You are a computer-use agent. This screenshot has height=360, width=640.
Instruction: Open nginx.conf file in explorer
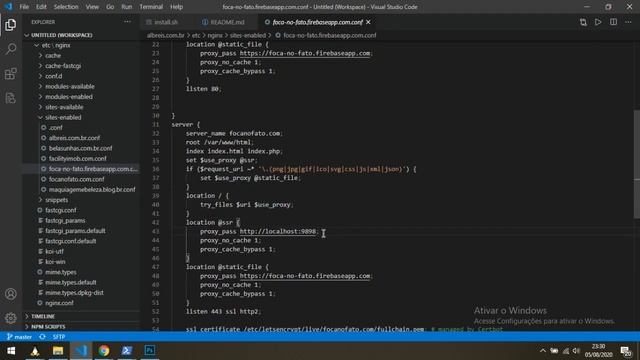(x=59, y=303)
